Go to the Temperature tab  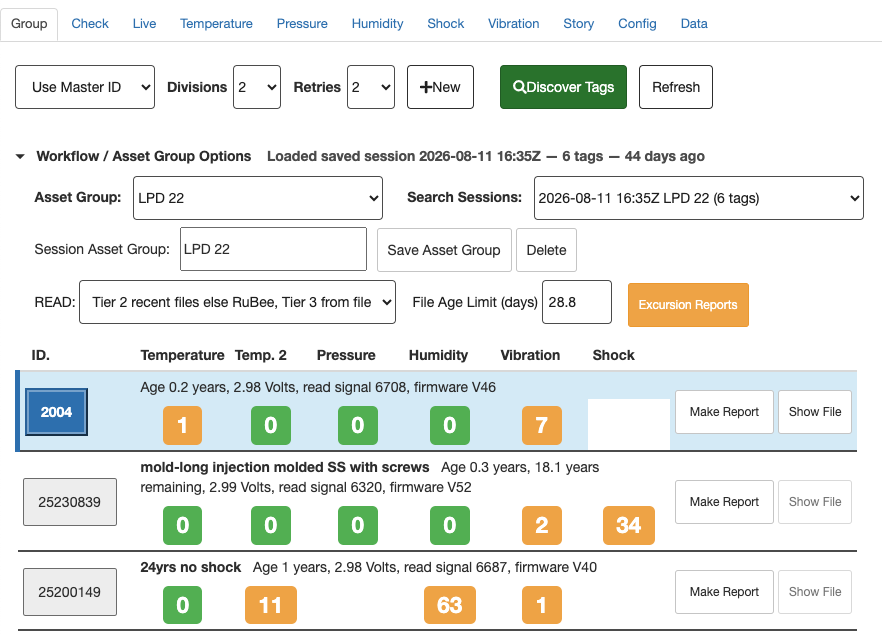tap(216, 24)
